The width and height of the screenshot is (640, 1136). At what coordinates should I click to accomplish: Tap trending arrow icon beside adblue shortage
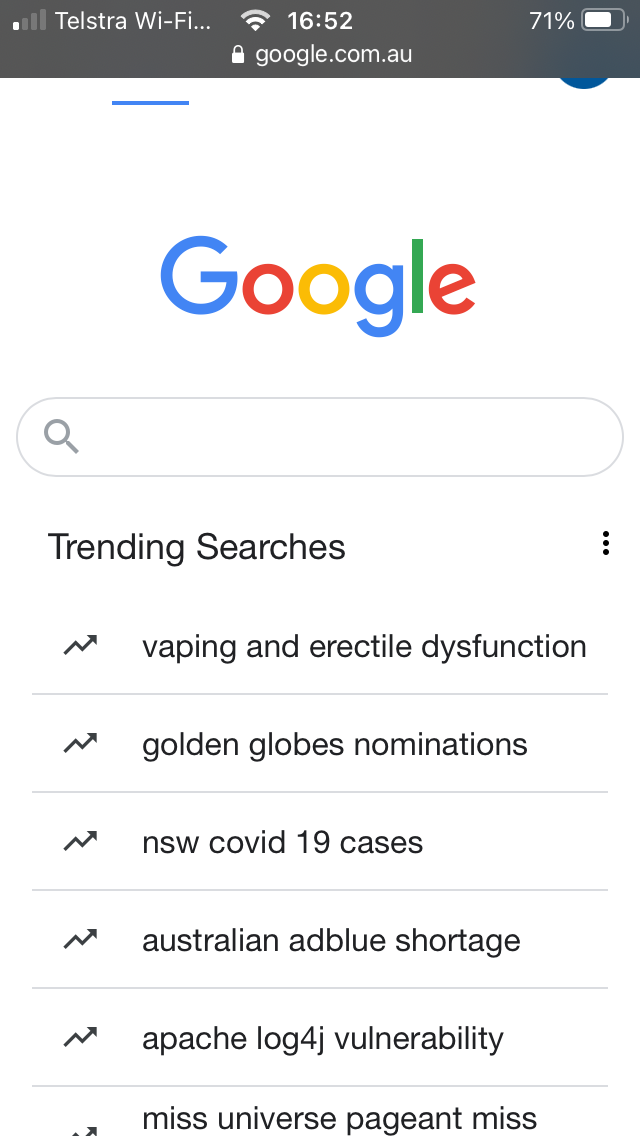click(80, 939)
